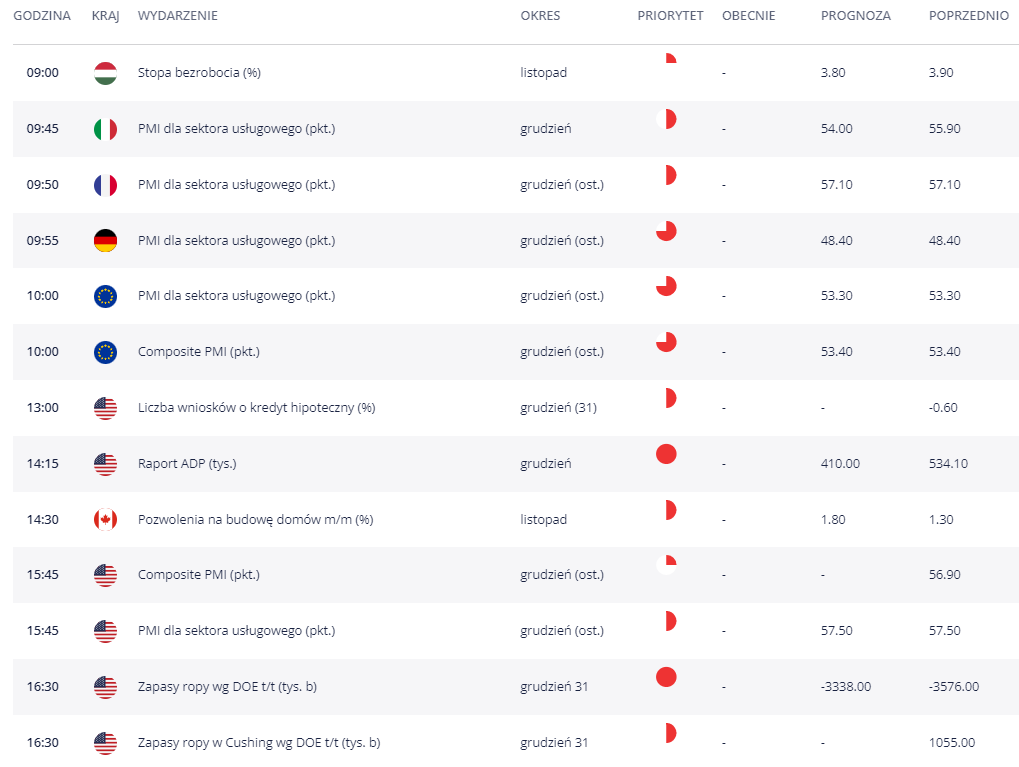Click the German flag icon at 09:55
The width and height of the screenshot is (1019, 767).
[105, 240]
